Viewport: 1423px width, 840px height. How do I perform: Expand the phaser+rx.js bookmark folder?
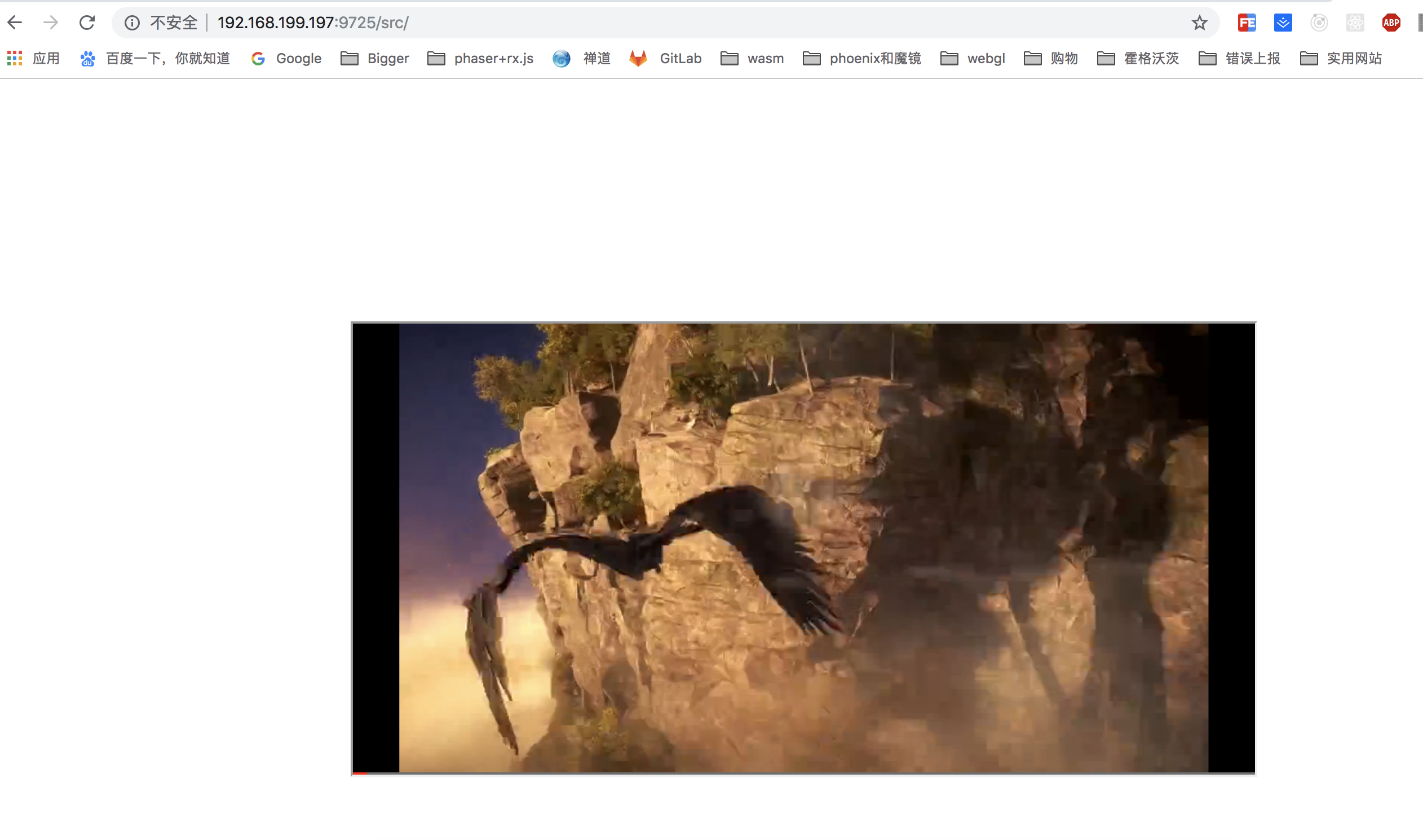coord(480,58)
